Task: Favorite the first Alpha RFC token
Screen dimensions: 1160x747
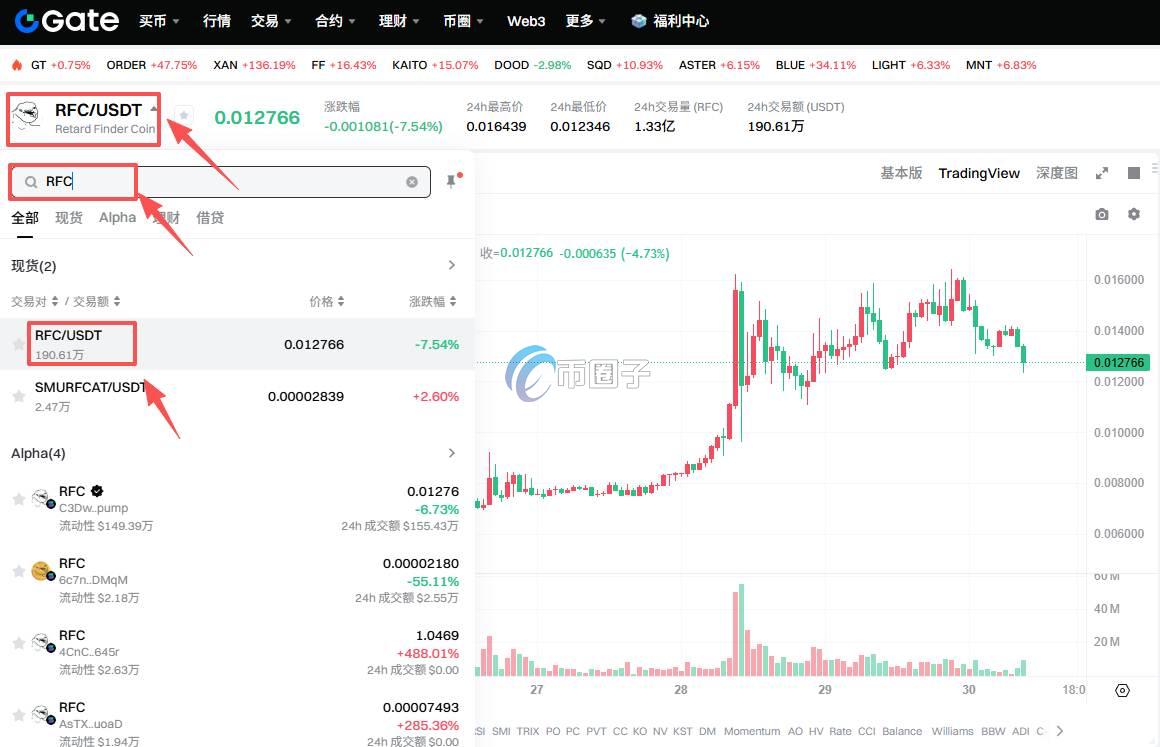Action: [x=18, y=499]
